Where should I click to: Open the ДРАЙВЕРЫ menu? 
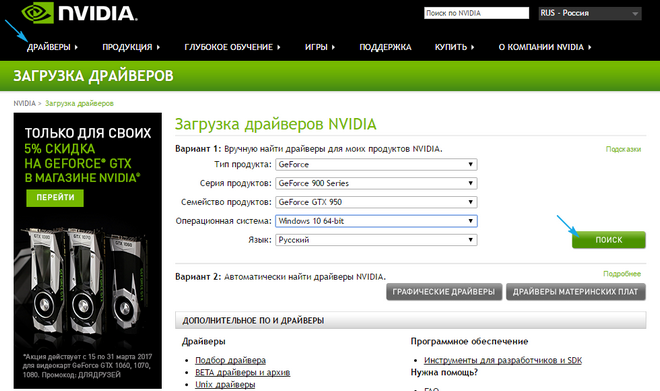(52, 47)
